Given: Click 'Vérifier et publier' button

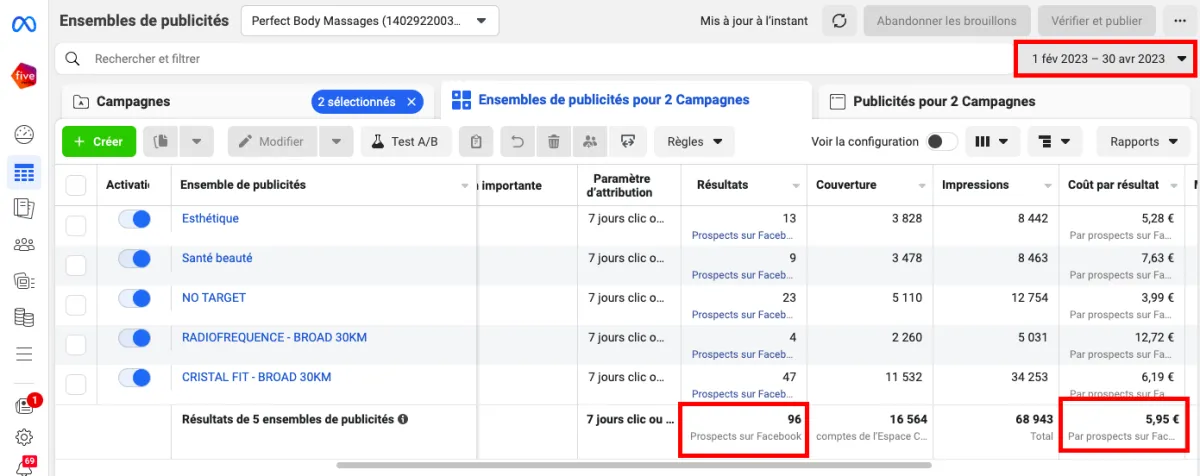Looking at the screenshot, I should (x=1097, y=21).
